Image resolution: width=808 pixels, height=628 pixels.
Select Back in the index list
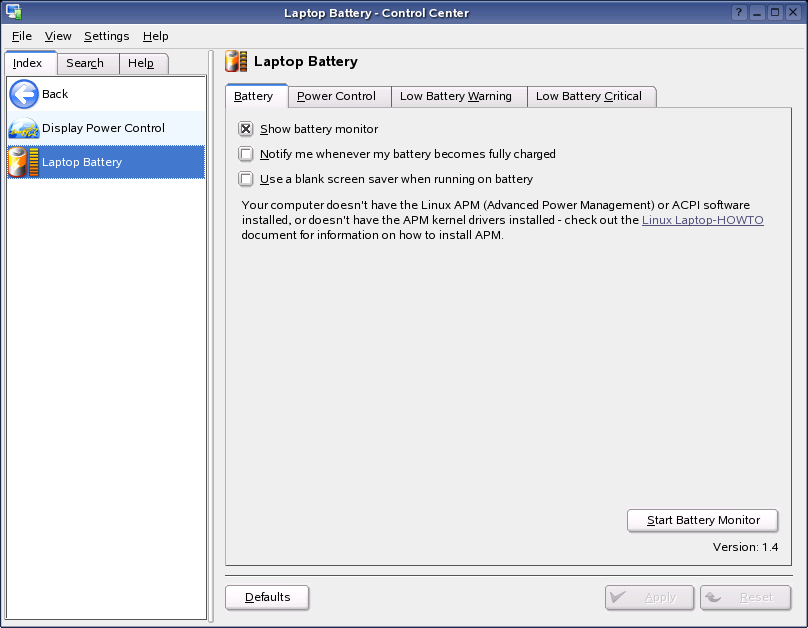(x=106, y=94)
